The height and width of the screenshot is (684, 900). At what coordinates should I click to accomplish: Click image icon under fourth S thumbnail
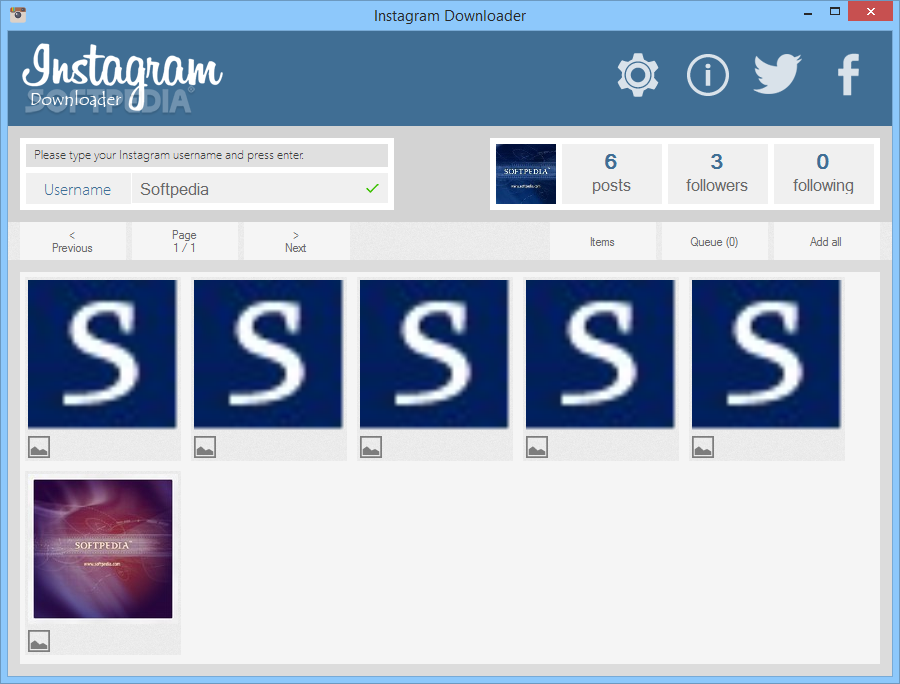coord(537,447)
